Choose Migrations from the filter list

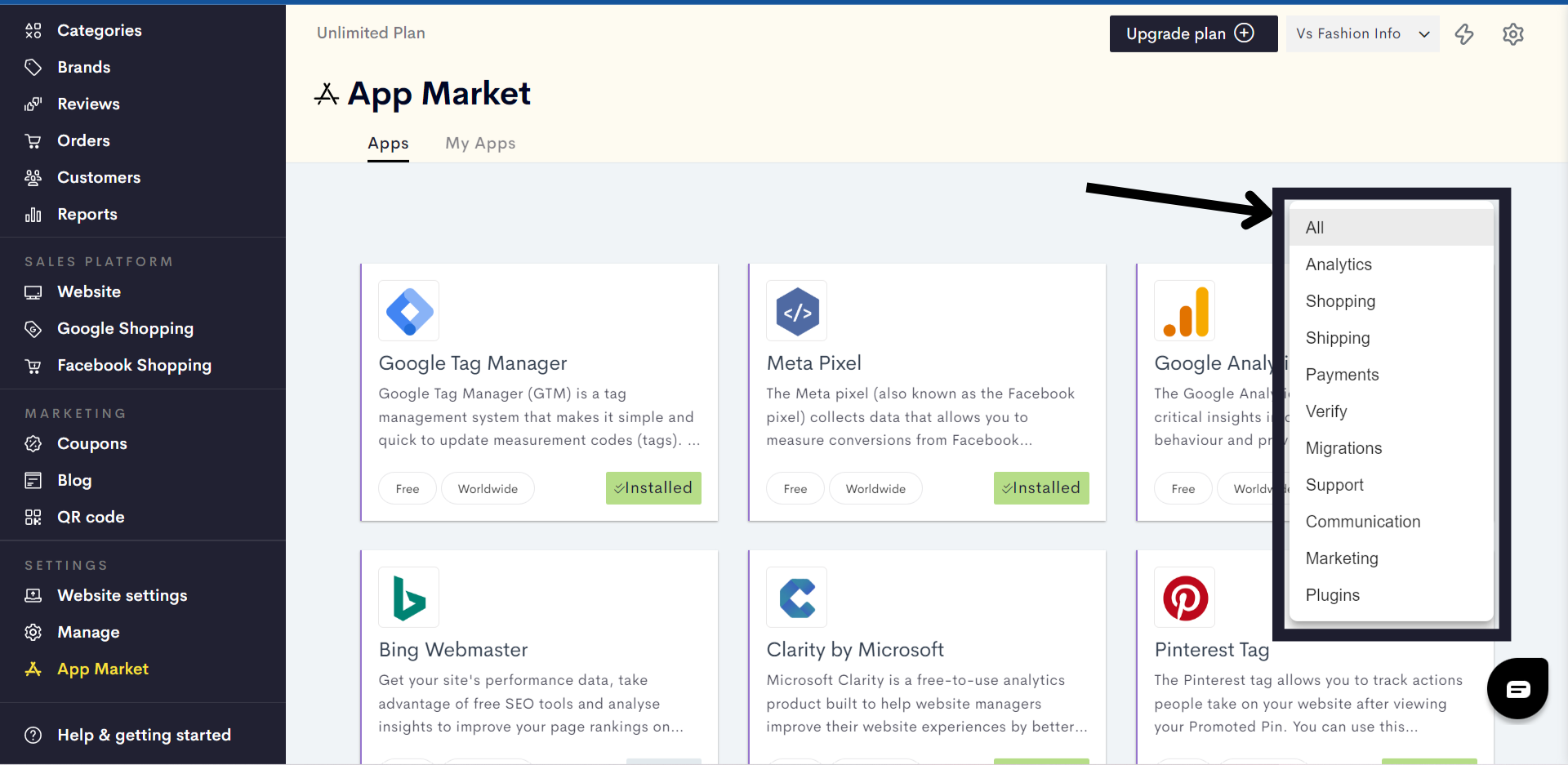tap(1392, 448)
